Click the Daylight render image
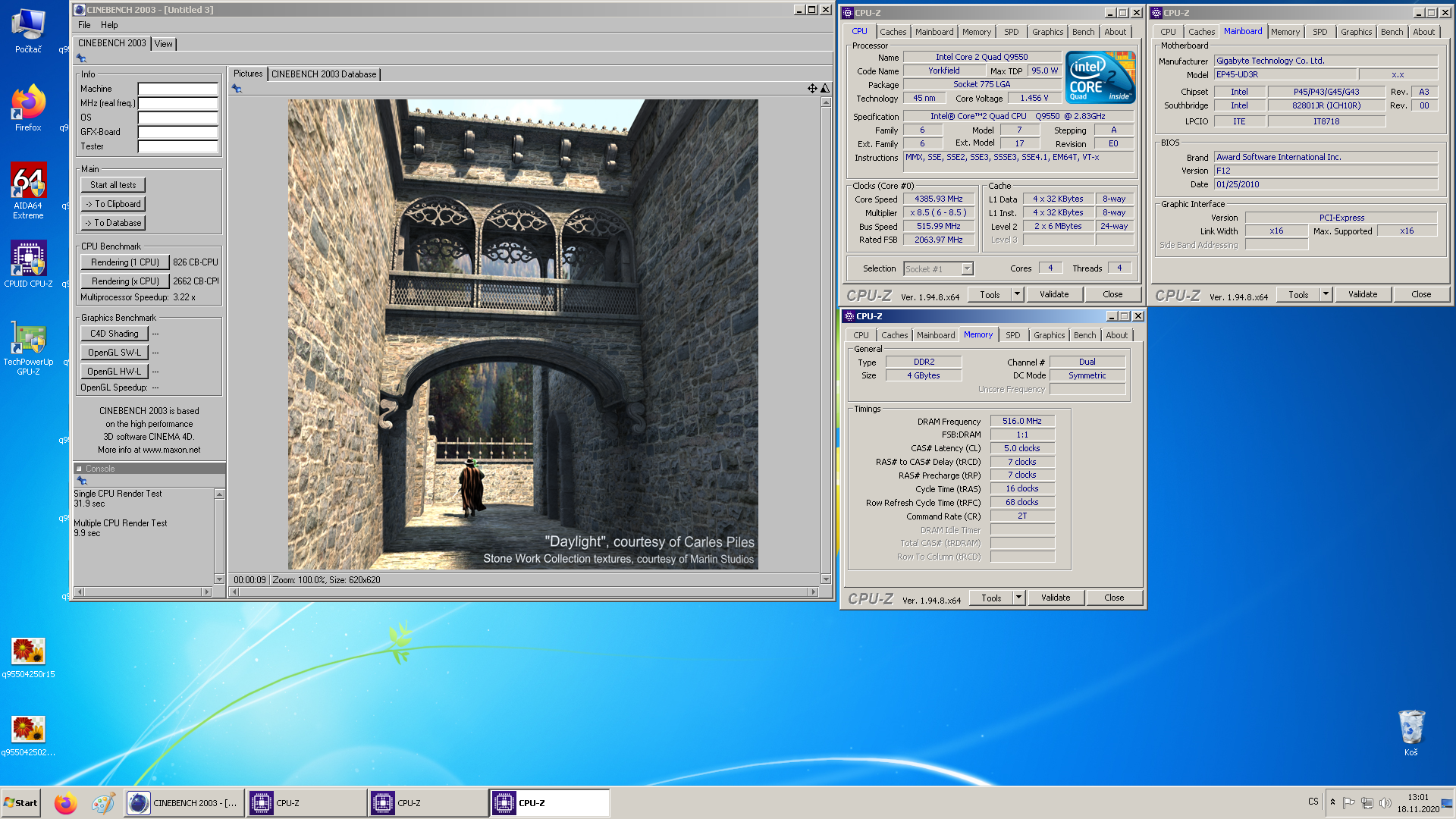Viewport: 1456px width, 819px height. [522, 334]
